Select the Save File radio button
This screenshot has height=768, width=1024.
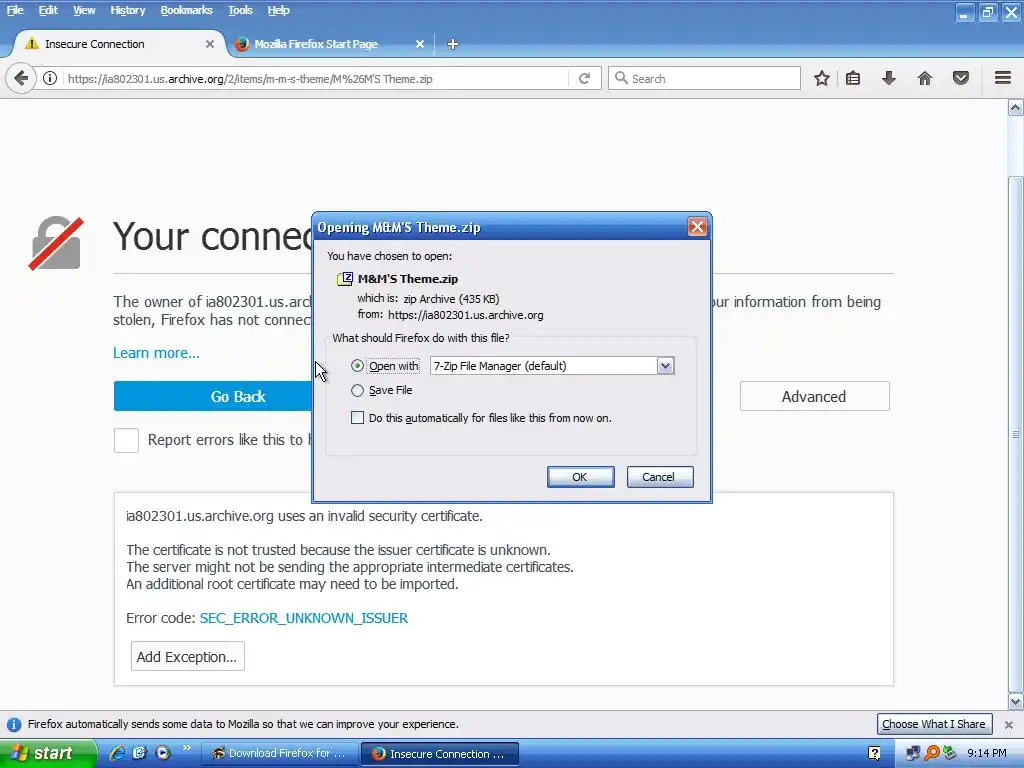pos(357,391)
